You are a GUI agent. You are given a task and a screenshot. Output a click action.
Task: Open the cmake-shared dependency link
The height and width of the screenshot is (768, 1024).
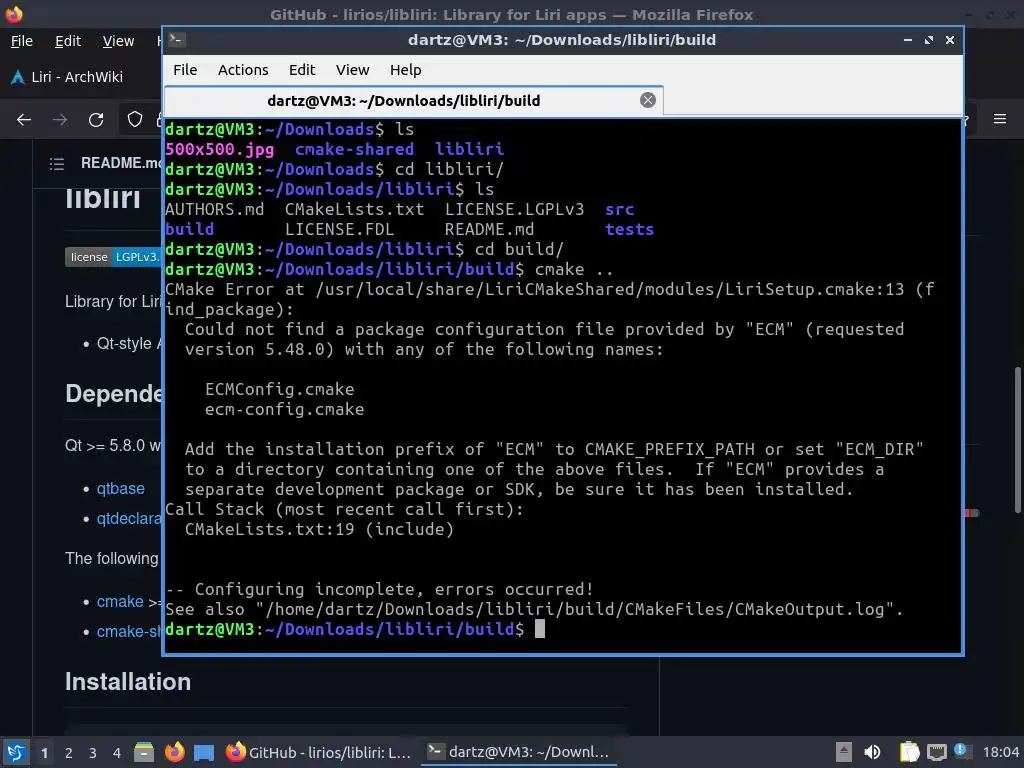click(129, 632)
